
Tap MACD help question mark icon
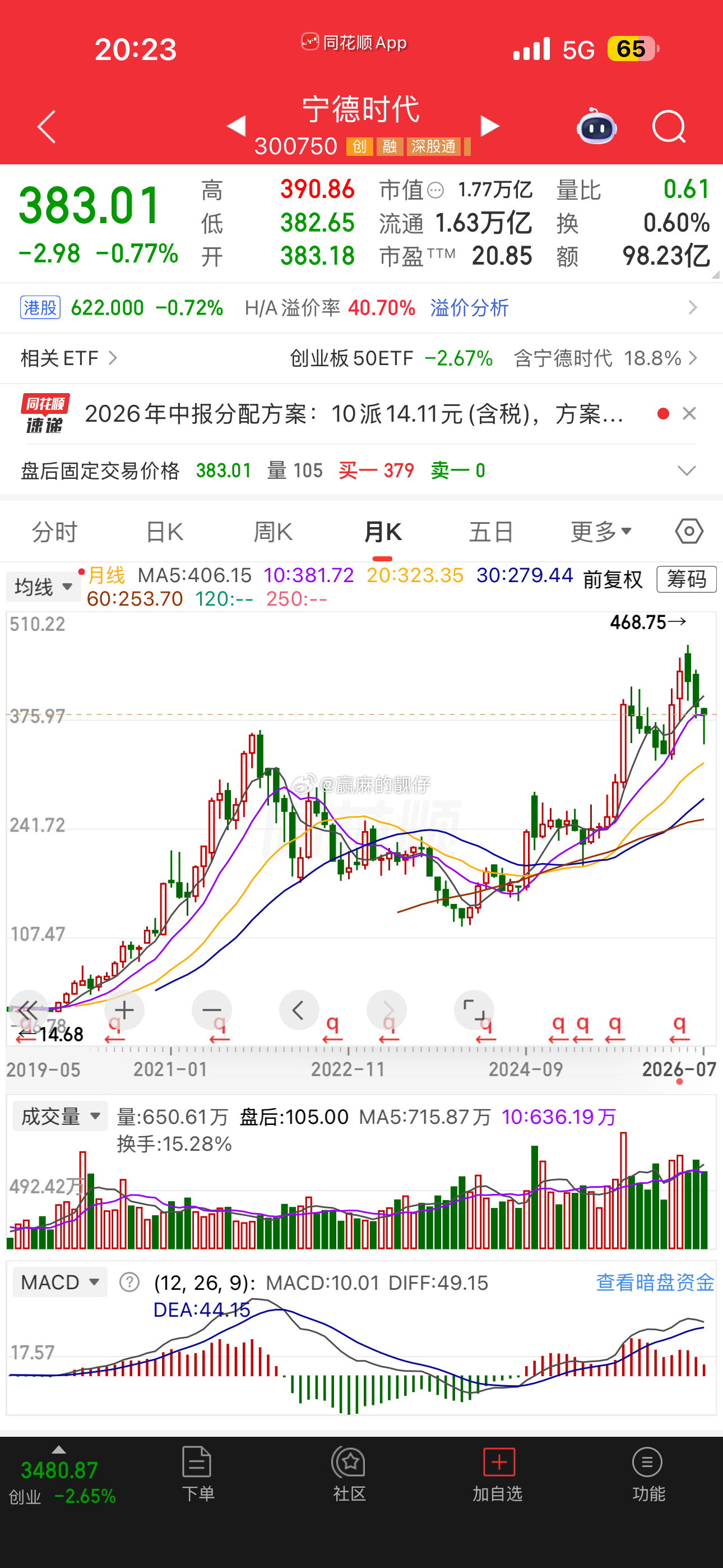pyautogui.click(x=129, y=1283)
